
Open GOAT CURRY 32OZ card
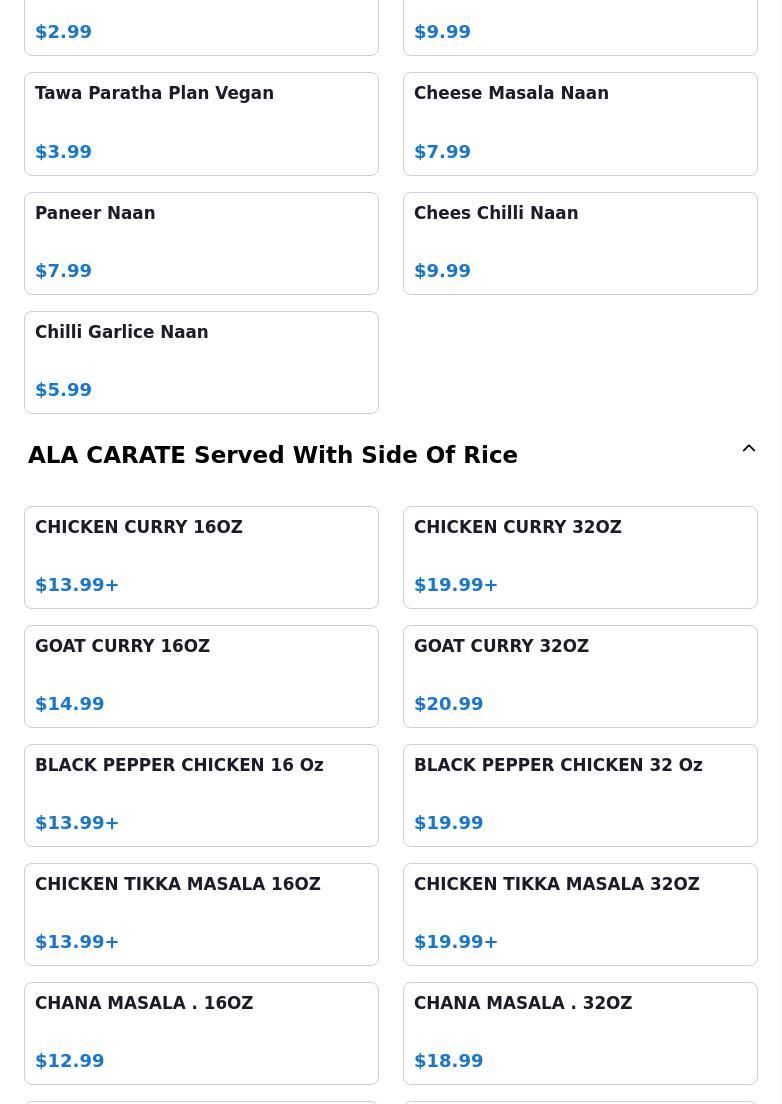click(580, 676)
